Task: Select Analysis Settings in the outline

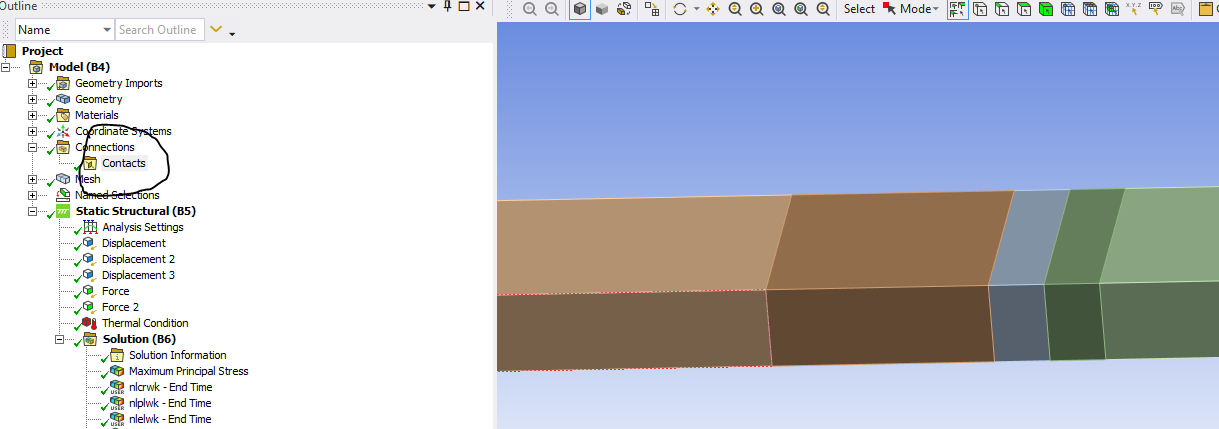Action: (x=142, y=227)
